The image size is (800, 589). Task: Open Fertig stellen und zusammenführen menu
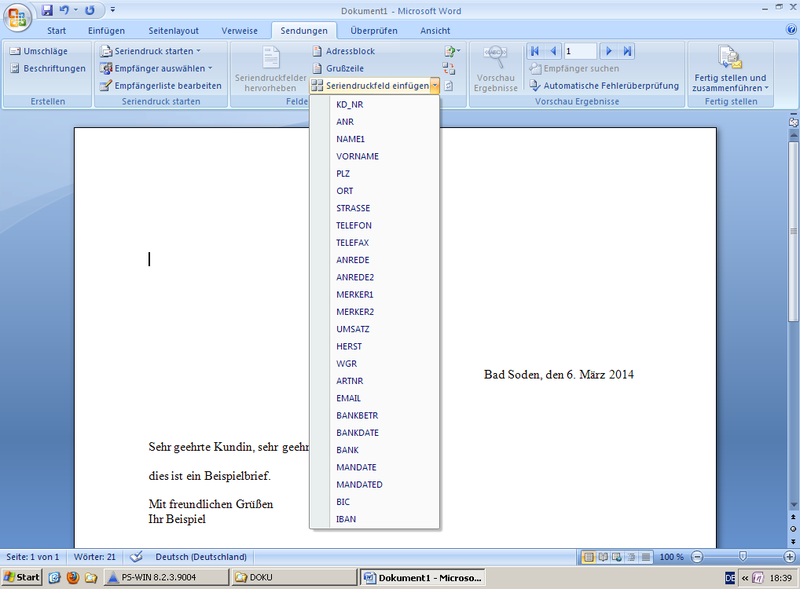coord(730,68)
